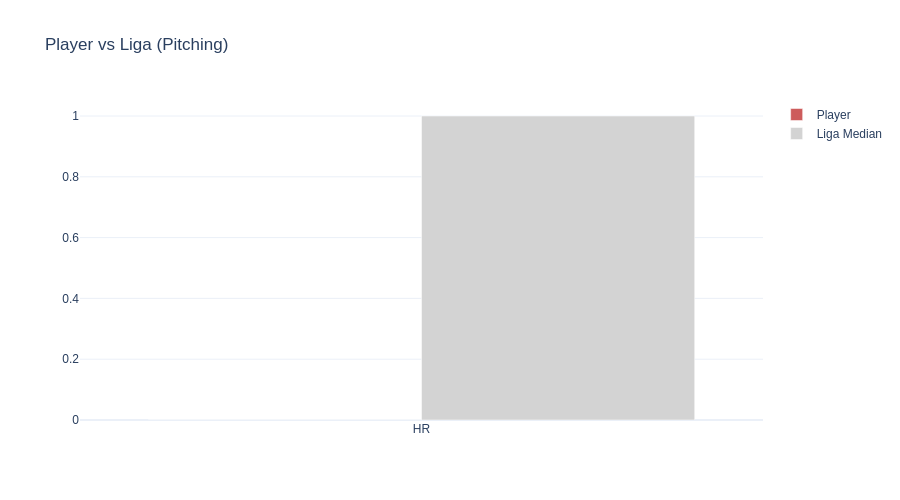The width and height of the screenshot is (900, 500).
Task: Select the gray Liga Median bar
Action: coord(557,268)
